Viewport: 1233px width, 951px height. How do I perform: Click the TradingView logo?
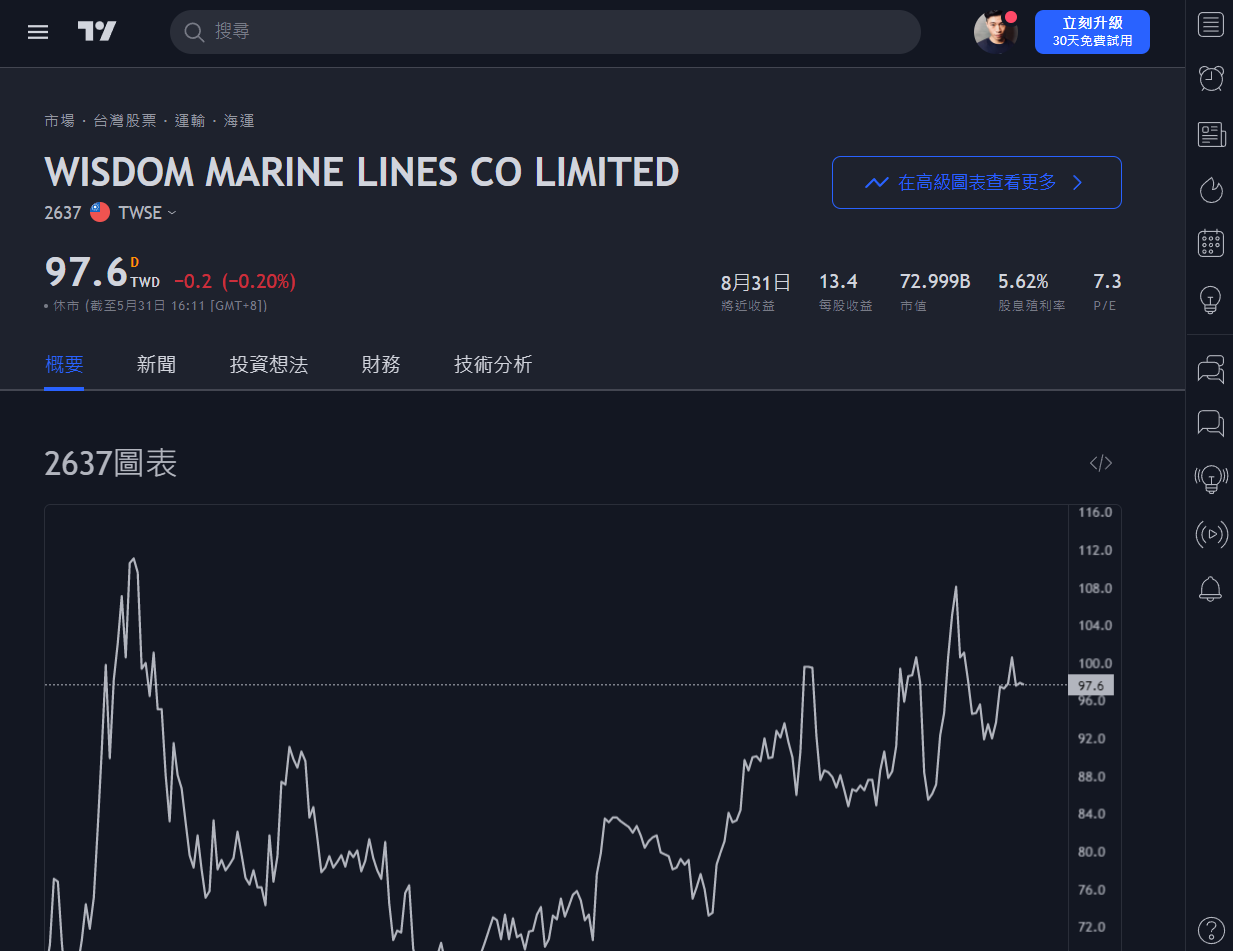[97, 32]
